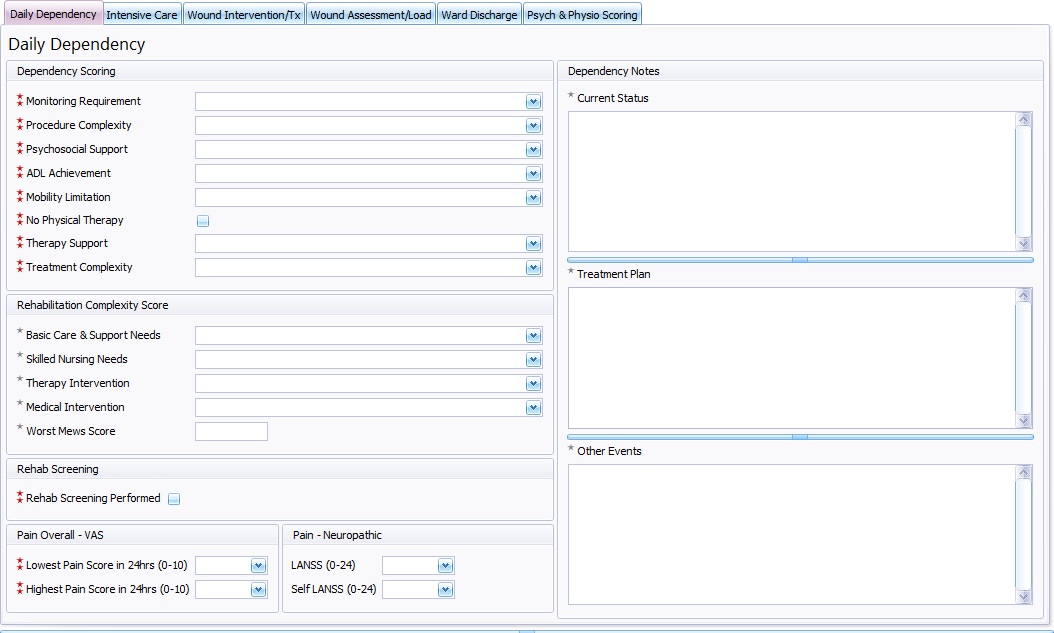Click the resize handle below Treatment Plan

tap(799, 437)
